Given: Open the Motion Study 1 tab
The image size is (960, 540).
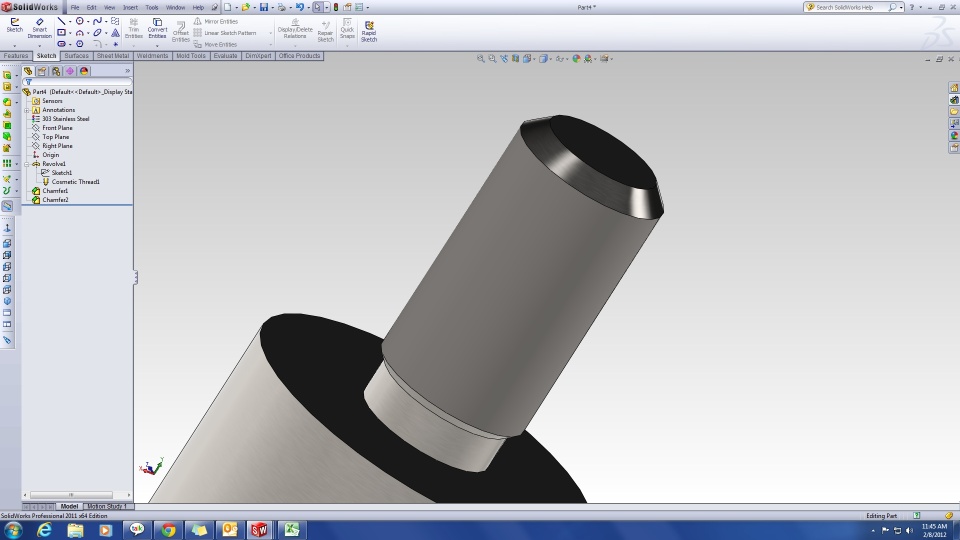Looking at the screenshot, I should click(107, 506).
